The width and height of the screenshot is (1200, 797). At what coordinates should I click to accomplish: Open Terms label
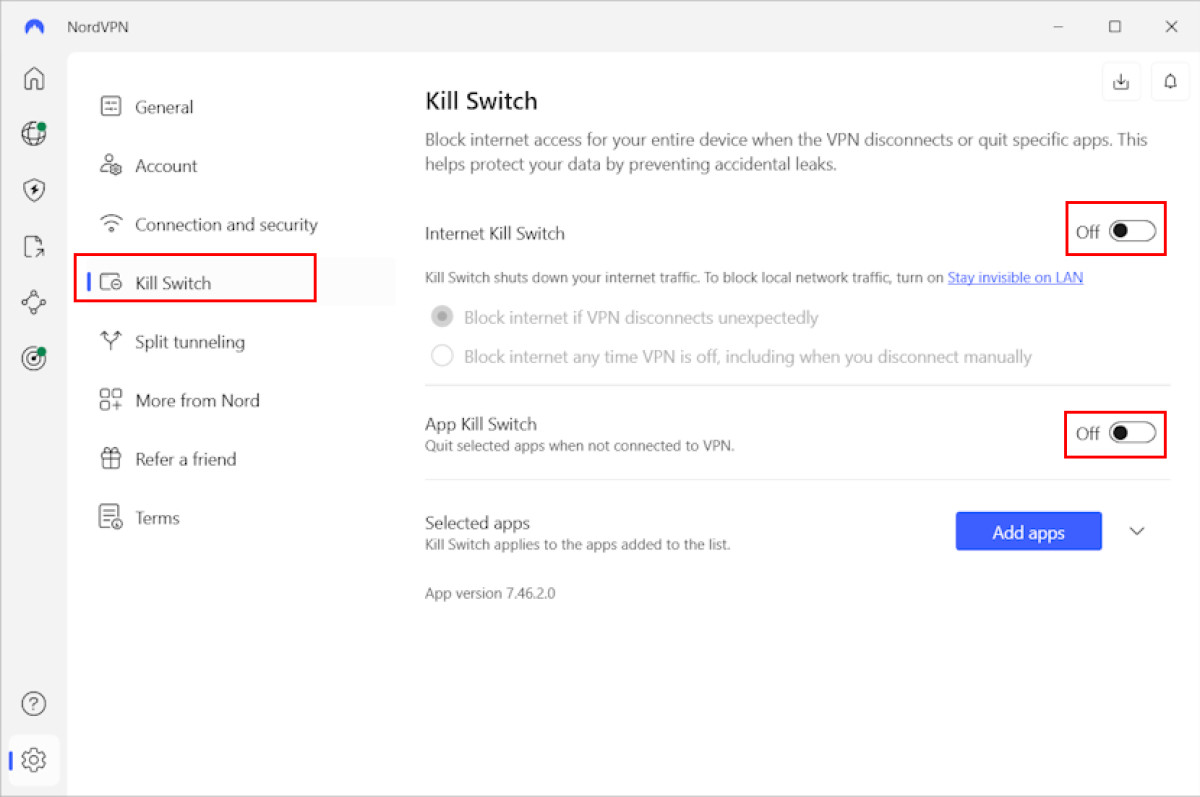(157, 518)
